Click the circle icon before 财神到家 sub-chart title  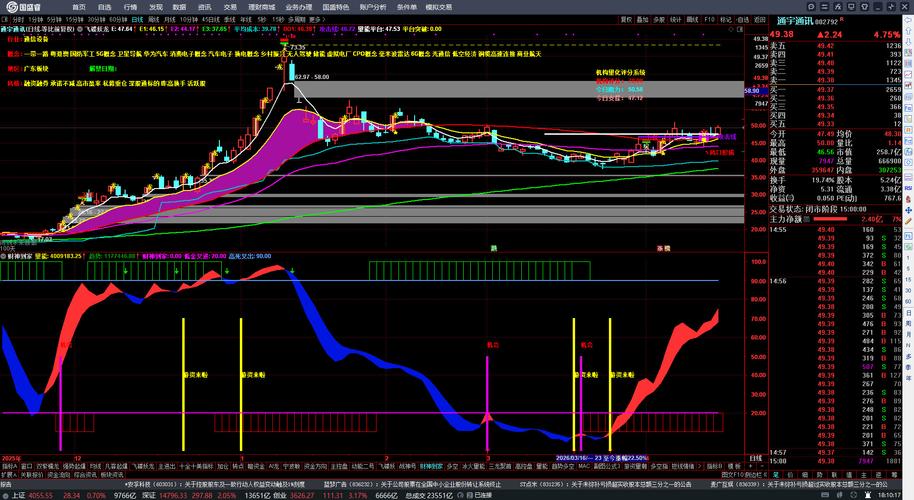point(3,256)
